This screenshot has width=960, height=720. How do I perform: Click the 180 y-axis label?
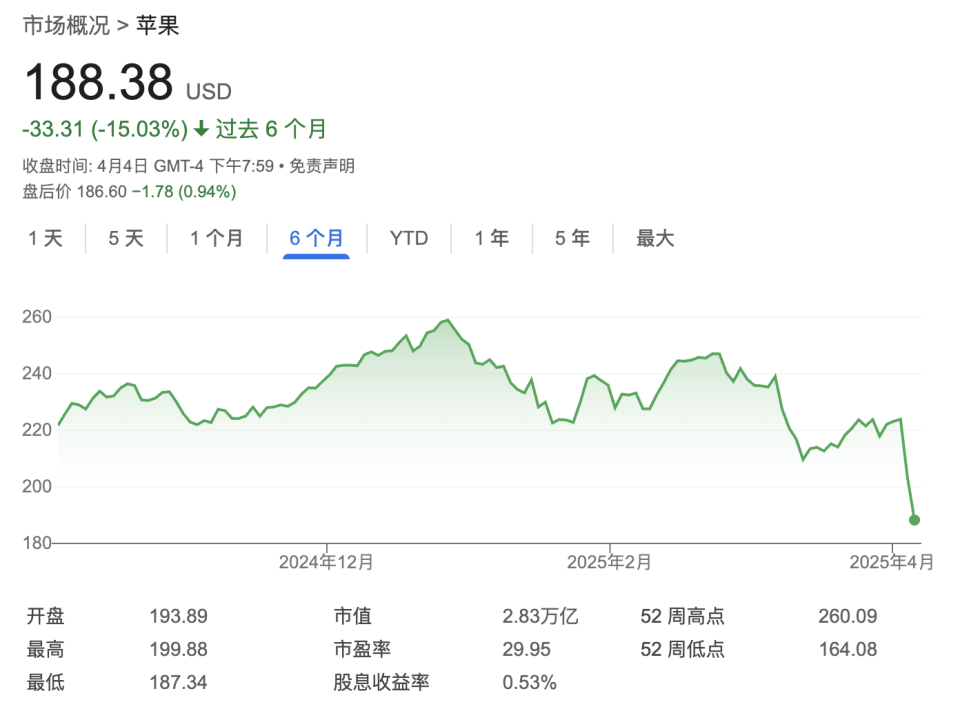37,542
